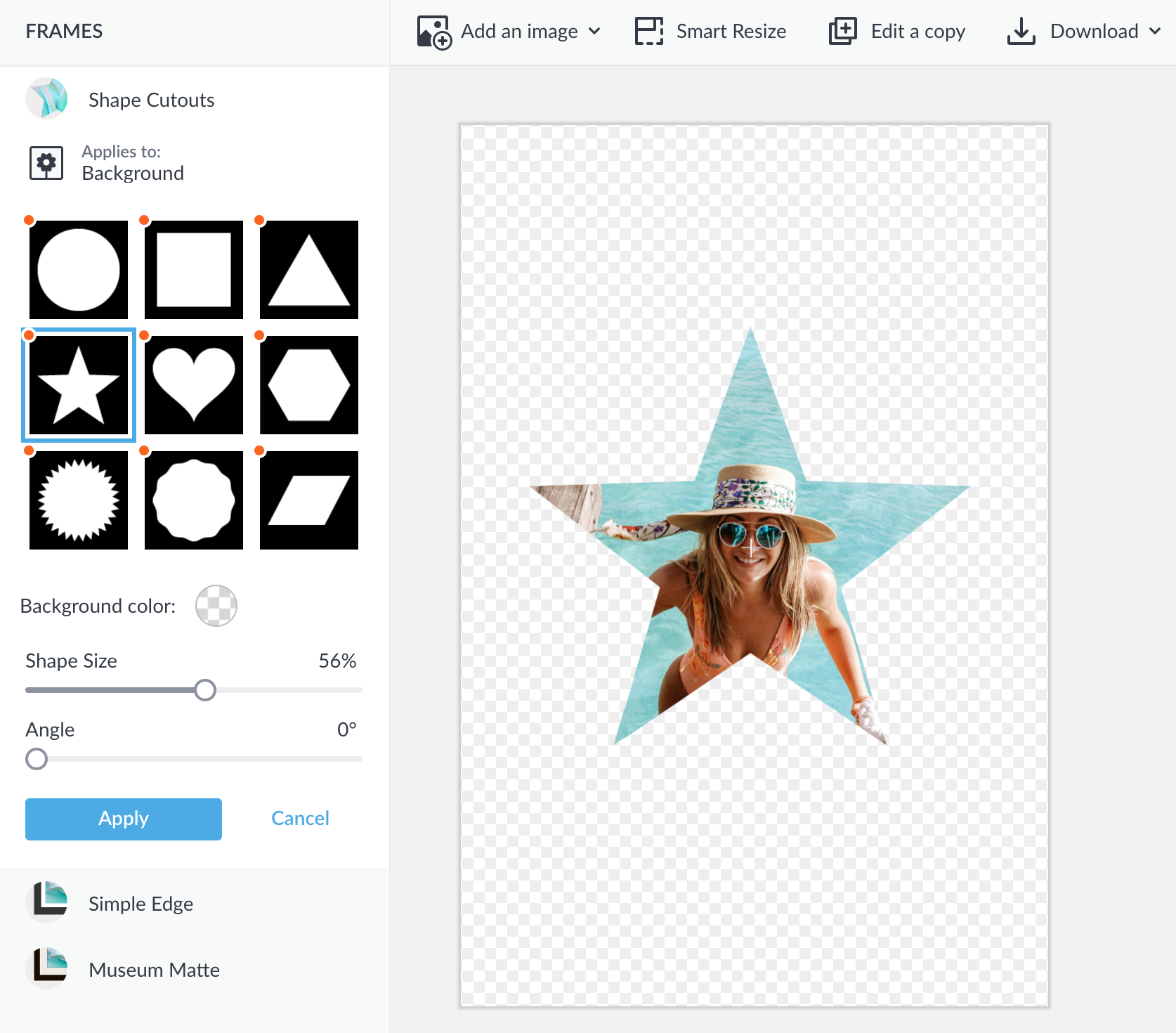This screenshot has height=1033, width=1176.
Task: Click the Applies to Background flower icon
Action: (x=46, y=163)
